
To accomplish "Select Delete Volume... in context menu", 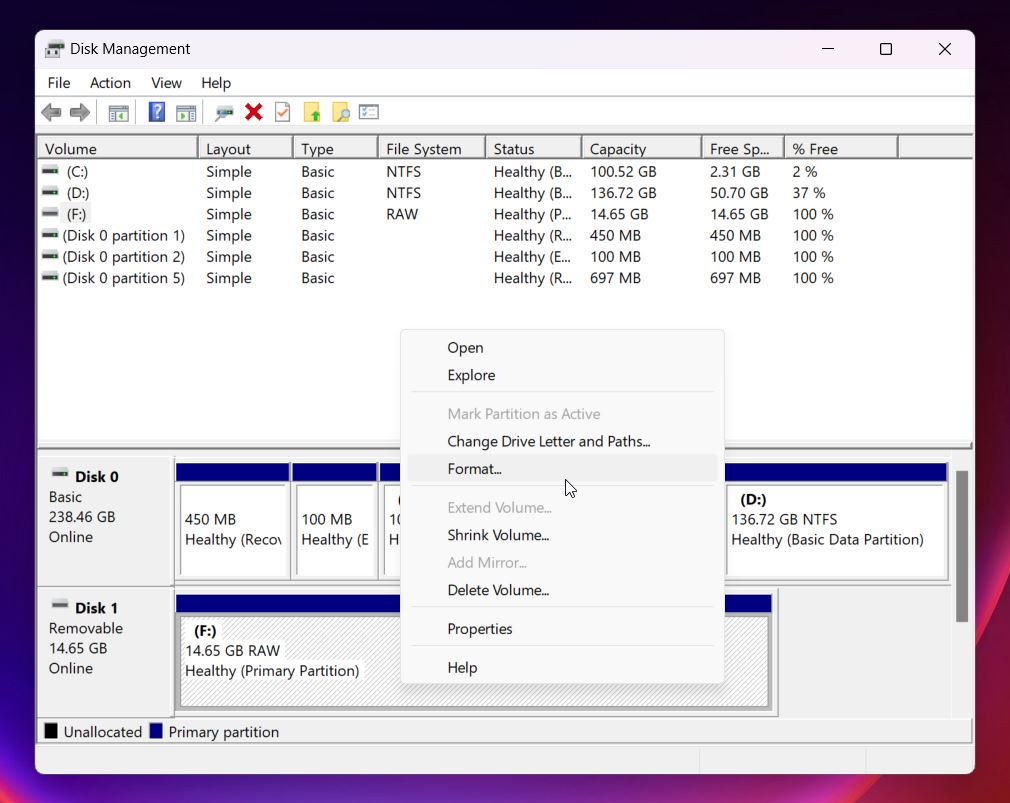I will [562, 590].
